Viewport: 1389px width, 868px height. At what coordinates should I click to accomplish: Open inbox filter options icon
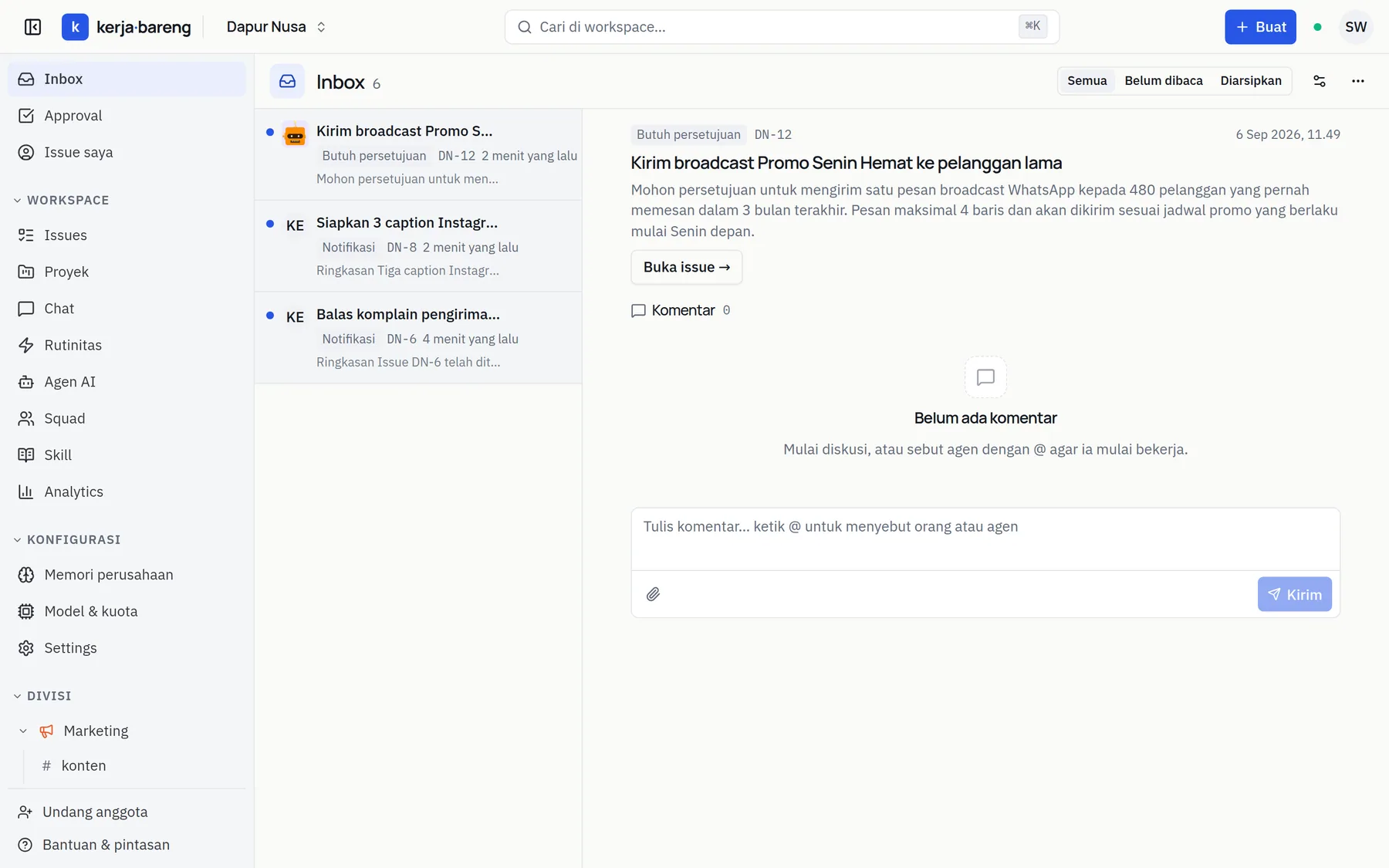1320,81
